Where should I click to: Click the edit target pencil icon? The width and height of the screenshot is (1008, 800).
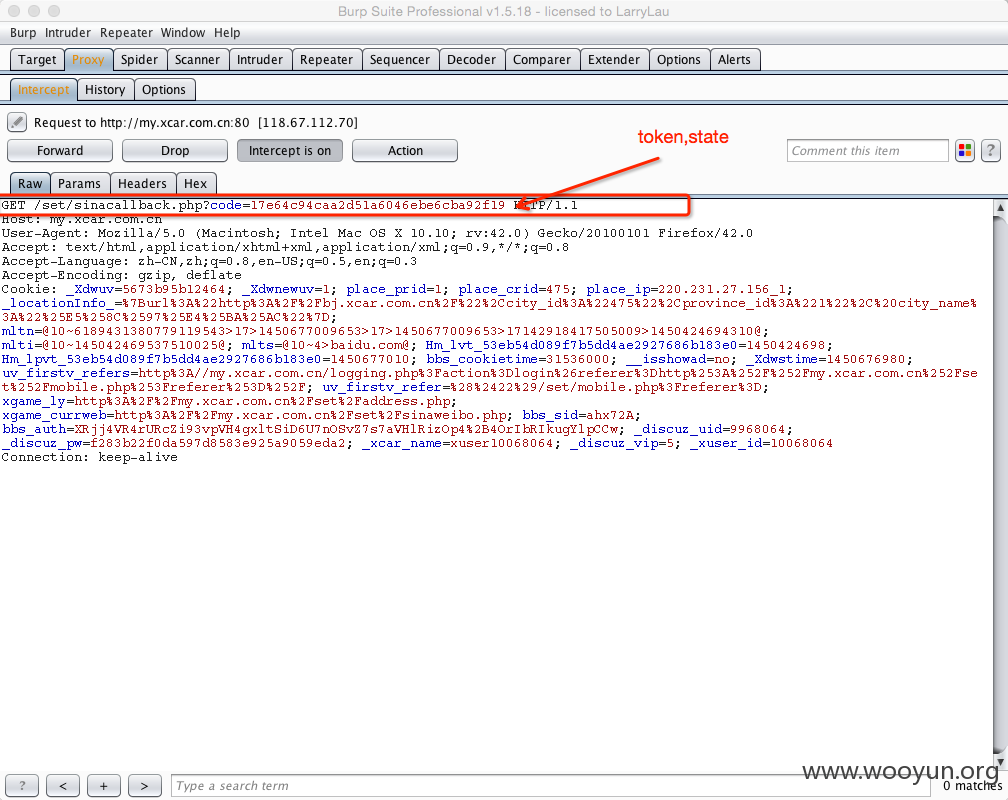point(17,122)
